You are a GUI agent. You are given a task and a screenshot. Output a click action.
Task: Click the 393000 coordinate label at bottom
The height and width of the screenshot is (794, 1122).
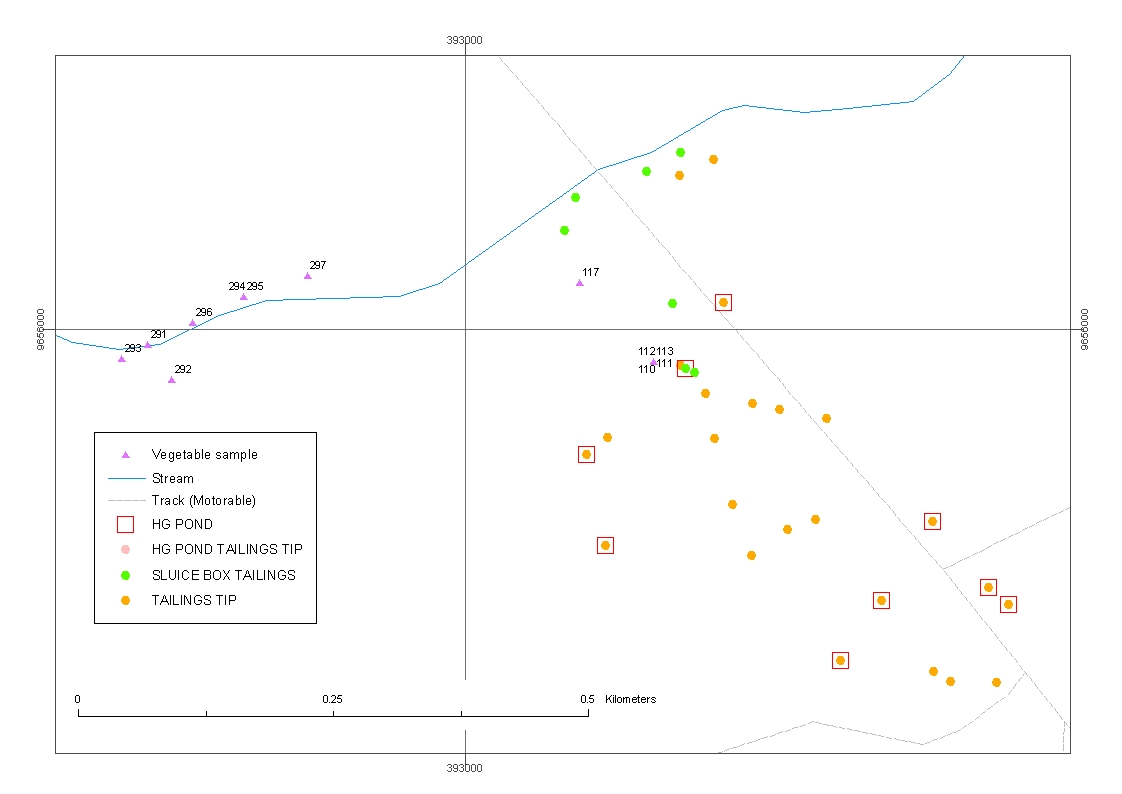coord(465,768)
